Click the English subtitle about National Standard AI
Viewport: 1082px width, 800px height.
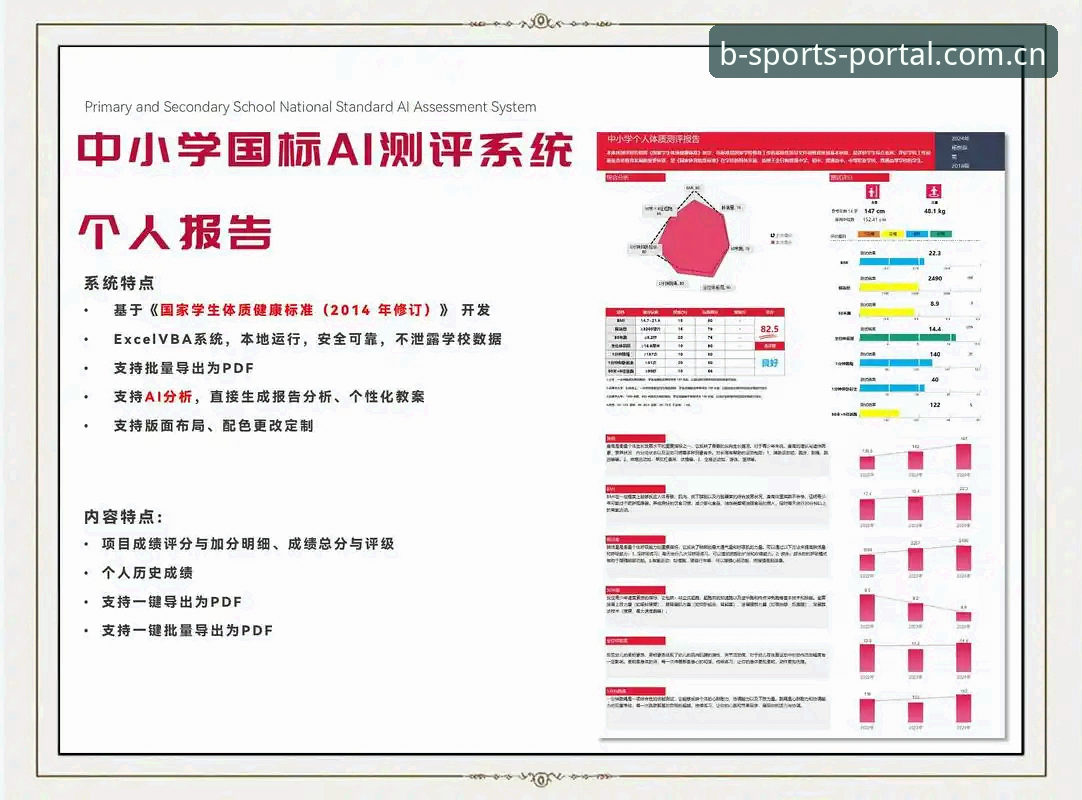pos(311,107)
